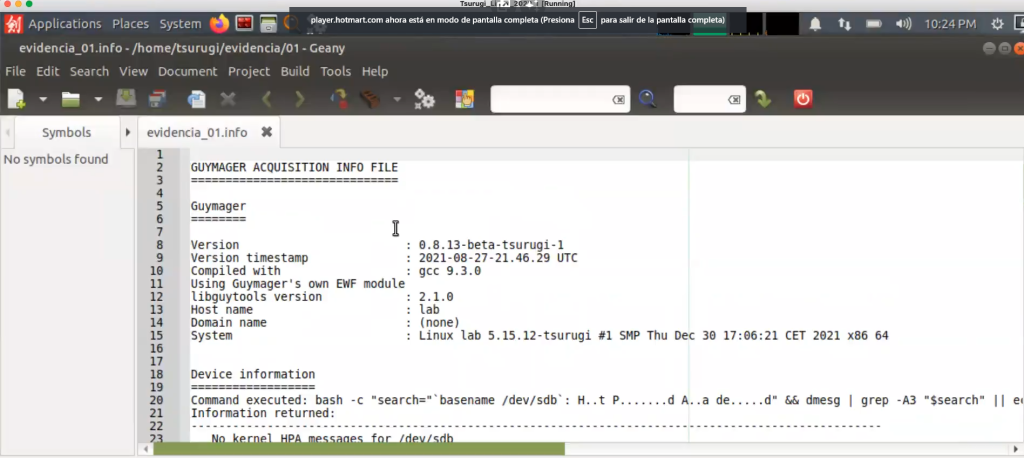This screenshot has height=458, width=1024.
Task: Open the volume control tray icon
Action: click(x=903, y=24)
